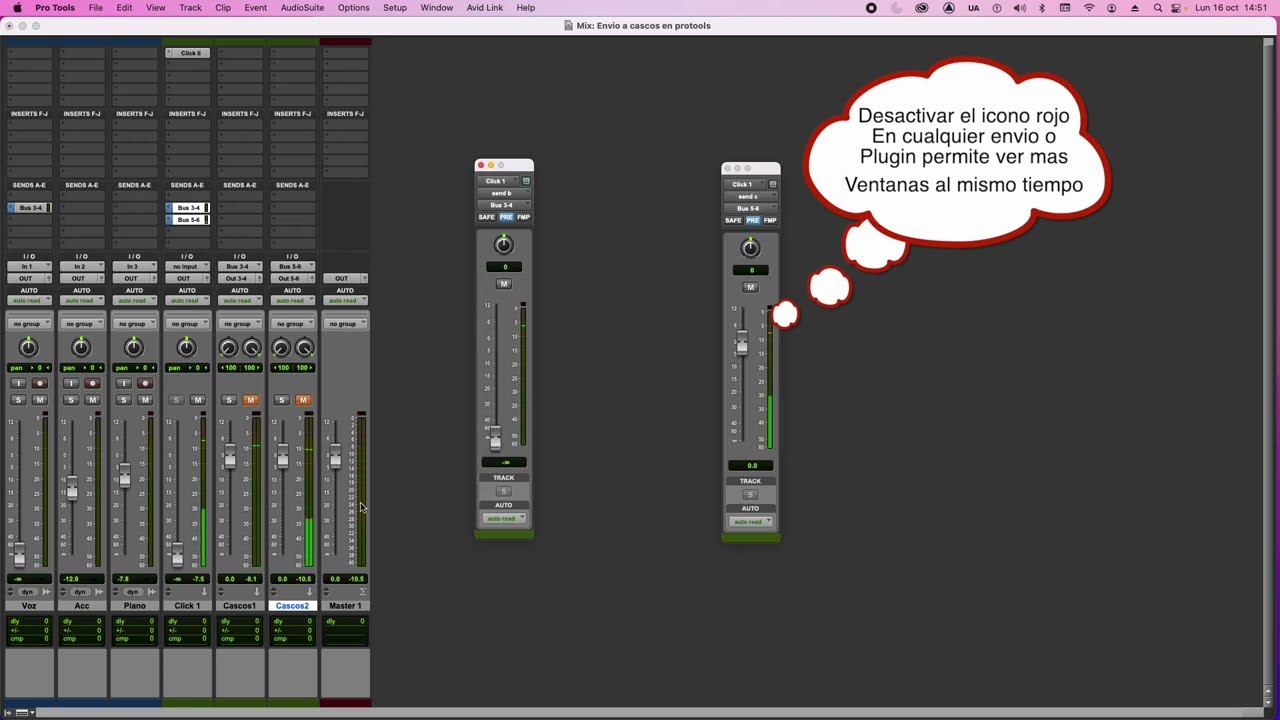Record-enable the Piano track
1280x720 pixels.
click(145, 383)
